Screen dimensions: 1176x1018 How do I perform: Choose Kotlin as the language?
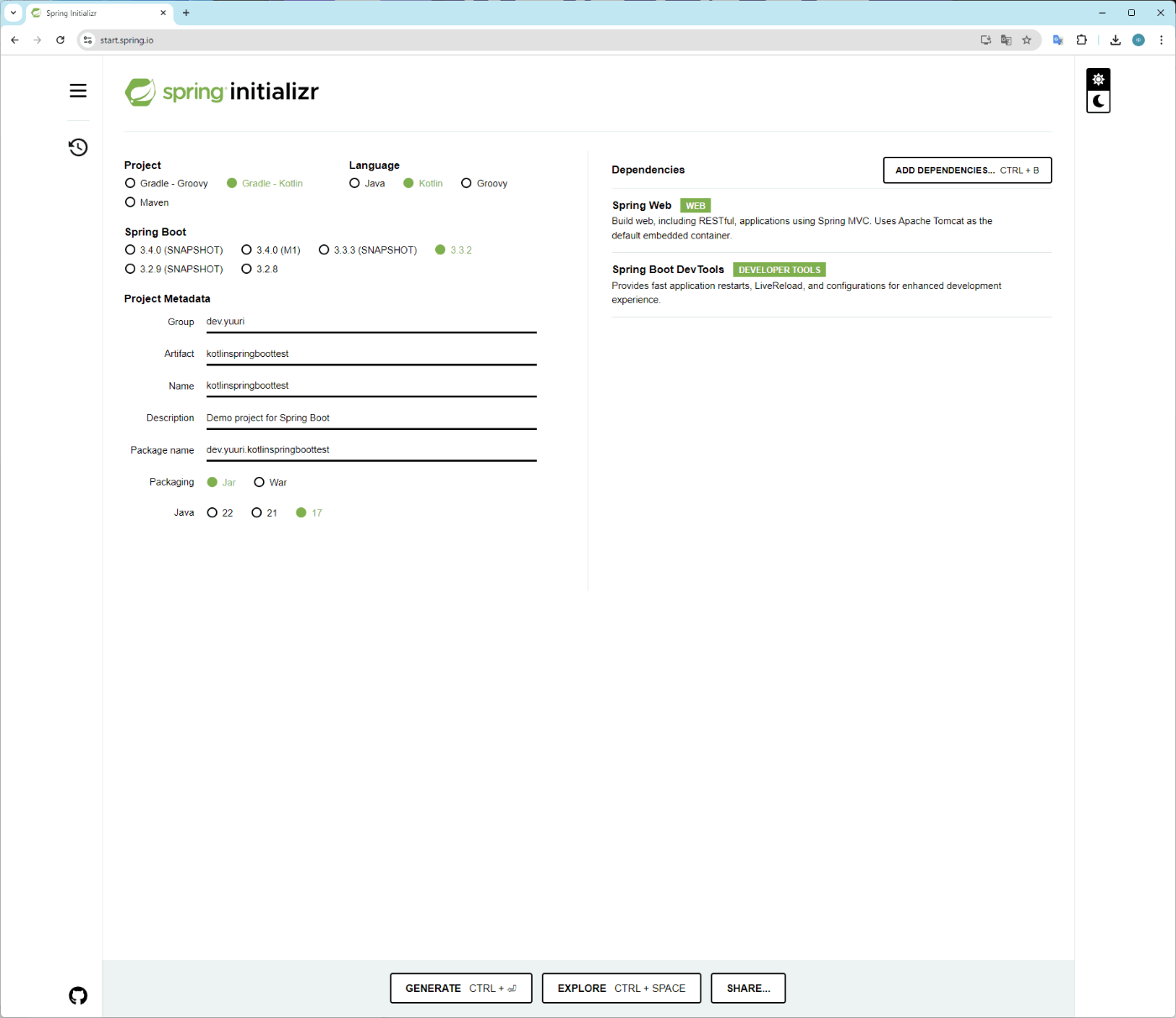[423, 183]
